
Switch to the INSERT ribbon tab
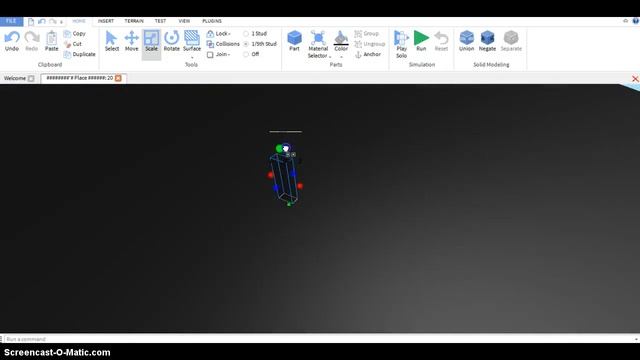pyautogui.click(x=106, y=21)
